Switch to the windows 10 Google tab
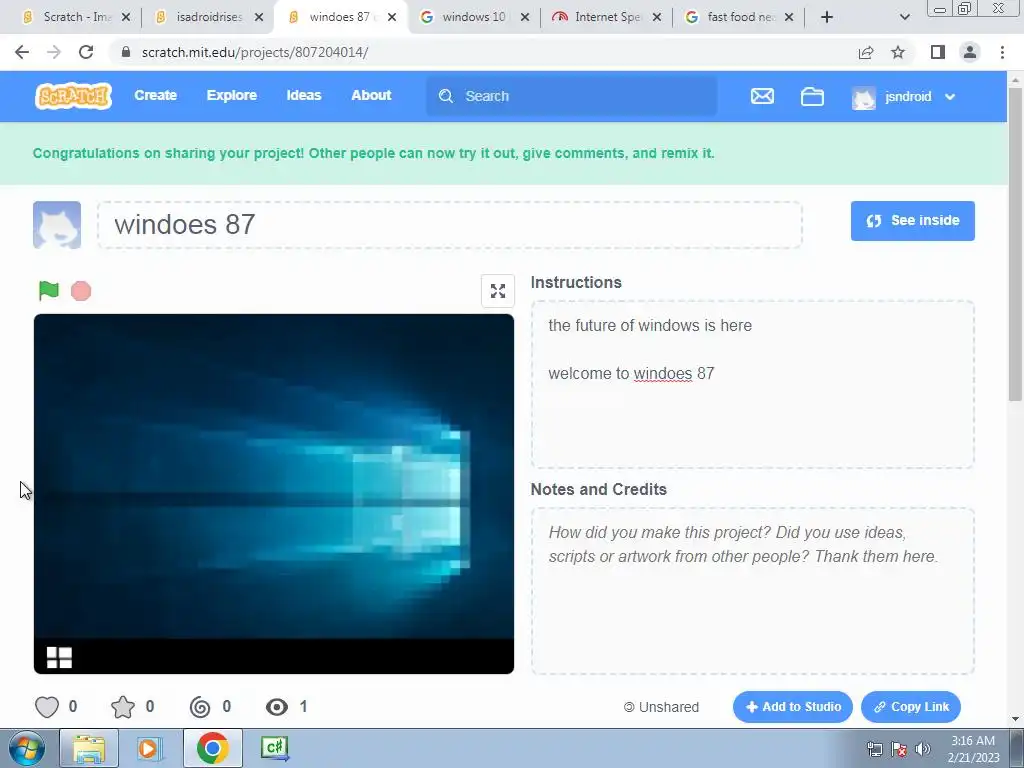The width and height of the screenshot is (1024, 768). coord(474,17)
